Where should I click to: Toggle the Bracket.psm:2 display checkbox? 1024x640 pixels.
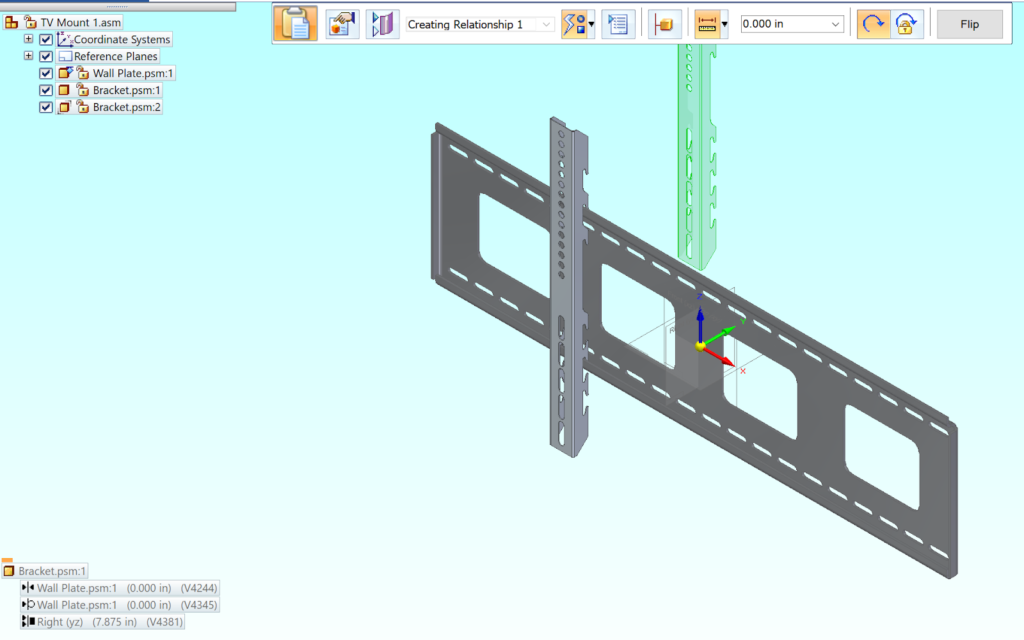pos(46,106)
